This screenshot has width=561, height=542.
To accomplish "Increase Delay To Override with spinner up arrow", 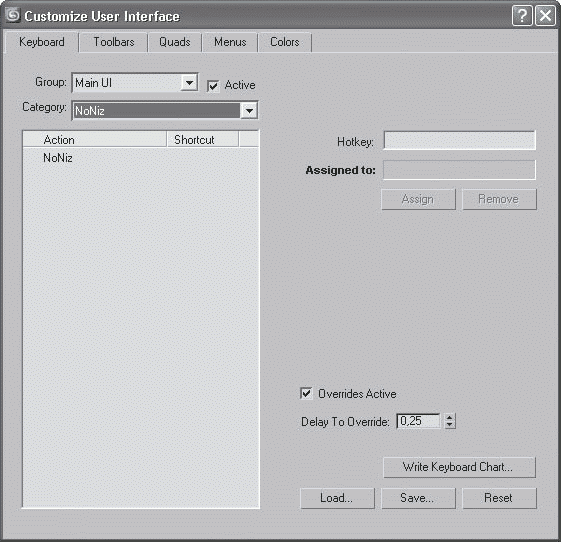I will 450,418.
